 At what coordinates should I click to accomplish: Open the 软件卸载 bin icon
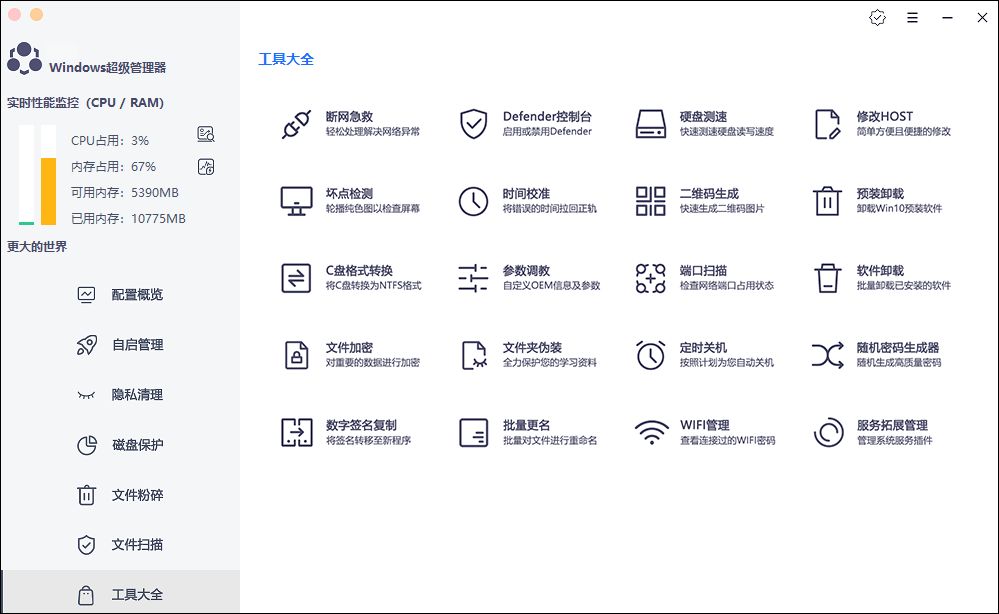(x=828, y=278)
